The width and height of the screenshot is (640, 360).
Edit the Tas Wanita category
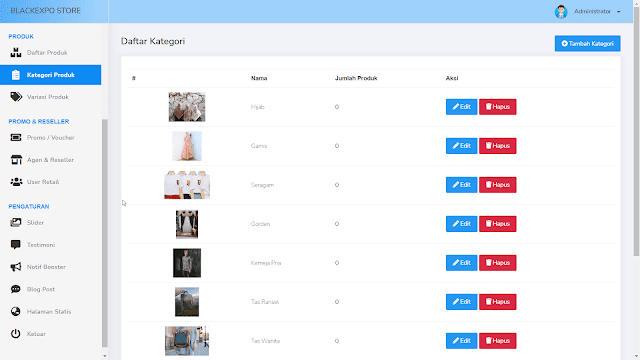tap(461, 341)
